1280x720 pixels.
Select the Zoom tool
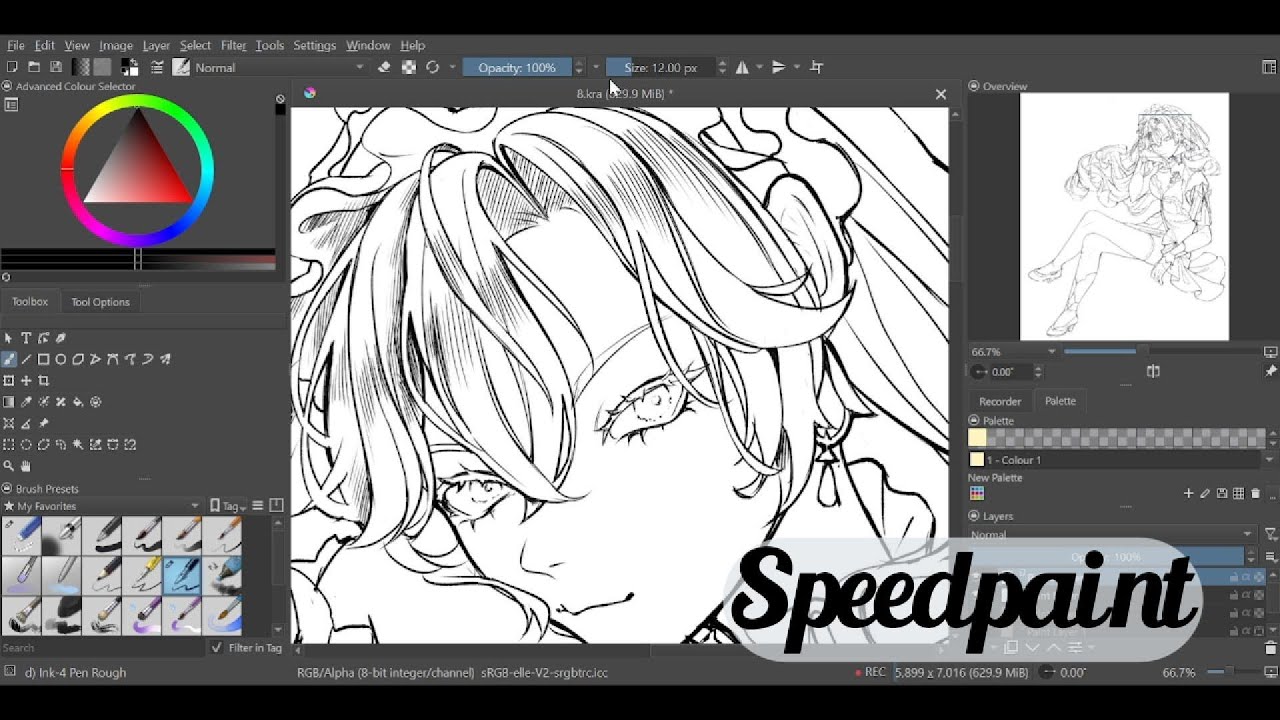(9, 466)
